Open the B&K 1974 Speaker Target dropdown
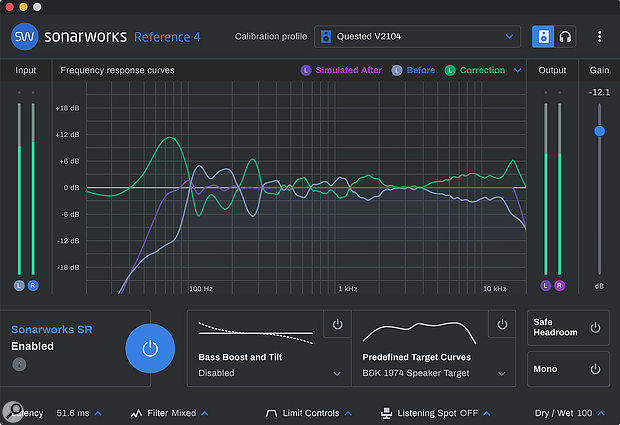This screenshot has height=425, width=620. [502, 374]
